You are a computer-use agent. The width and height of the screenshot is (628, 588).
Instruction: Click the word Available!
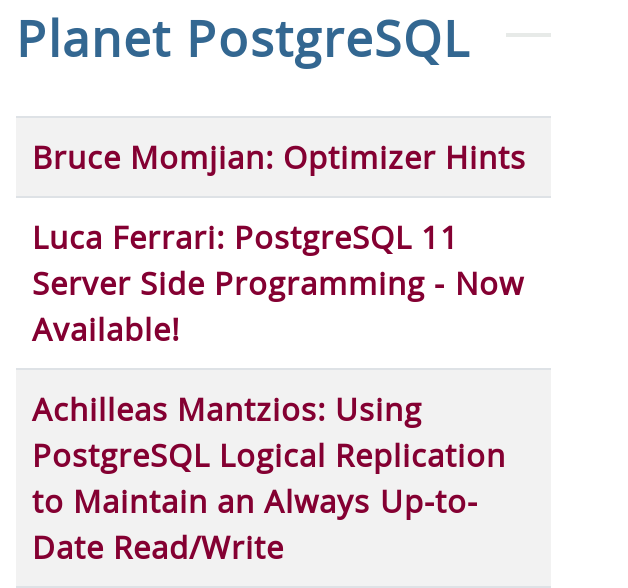[106, 330]
